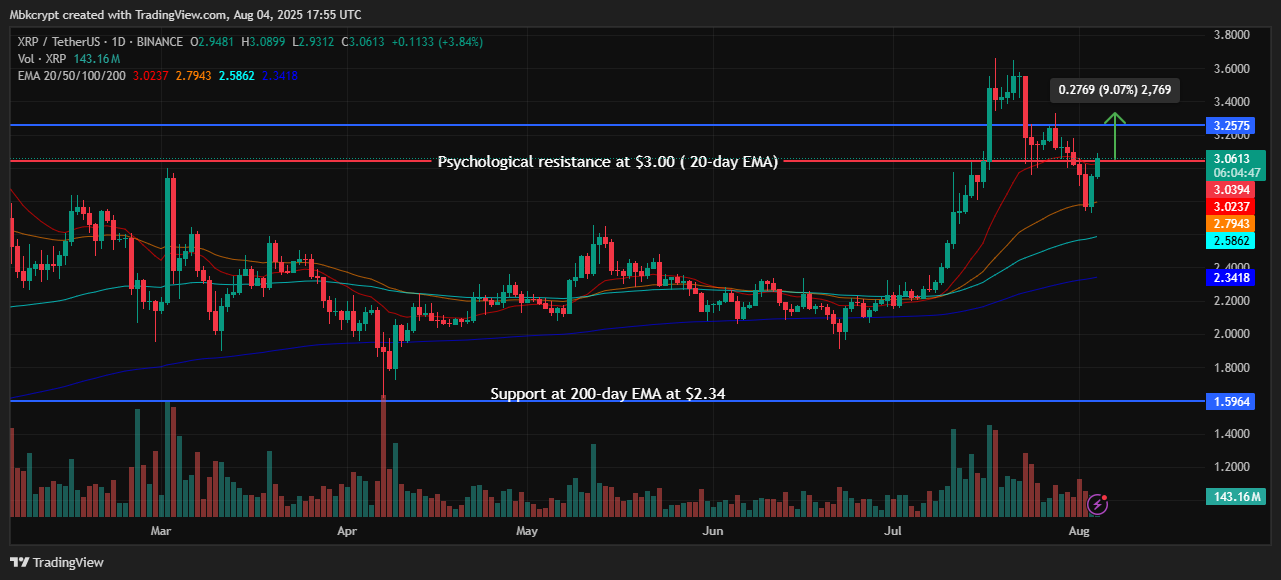Select the 0.2769 (9.07%) measurement callout
This screenshot has height=580, width=1281.
pyautogui.click(x=1114, y=90)
